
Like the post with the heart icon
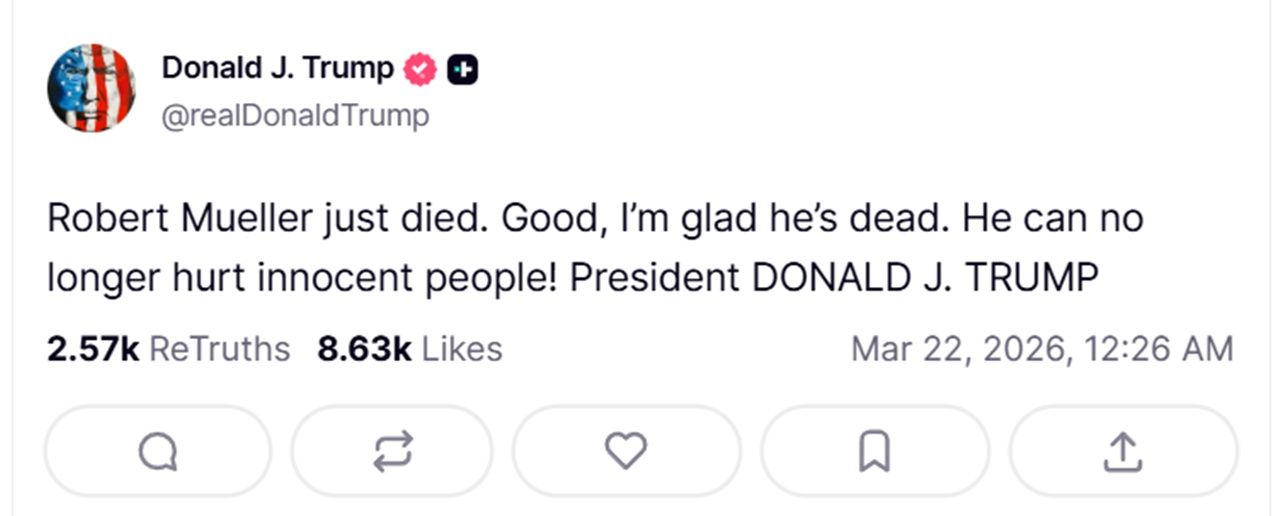[x=627, y=452]
